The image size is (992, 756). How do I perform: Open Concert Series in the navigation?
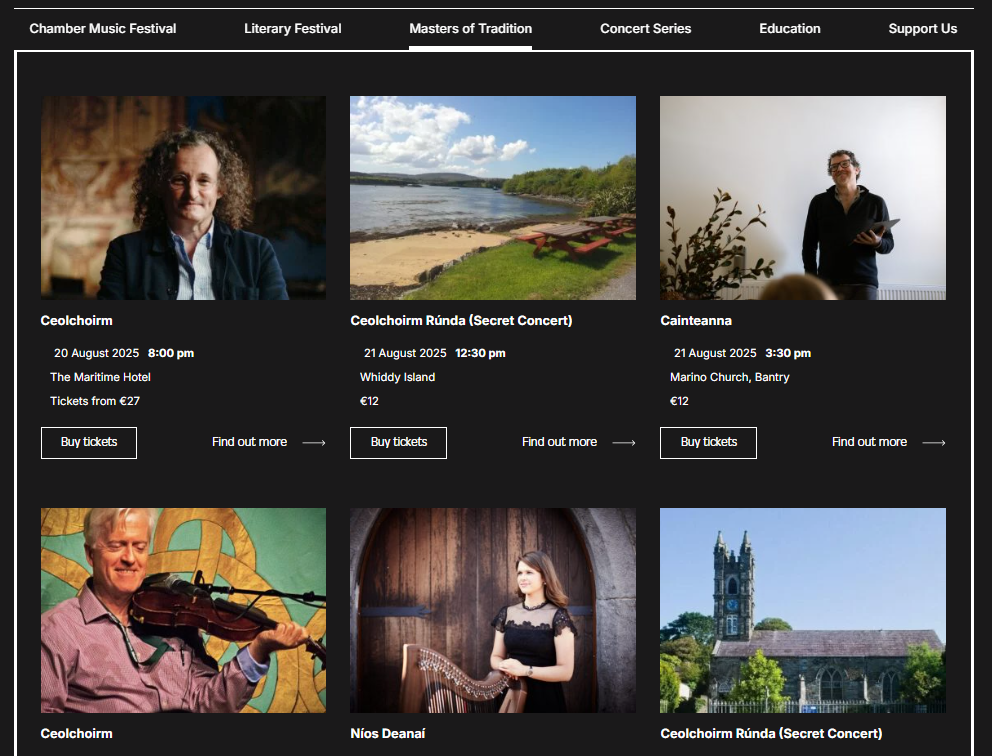[x=645, y=28]
